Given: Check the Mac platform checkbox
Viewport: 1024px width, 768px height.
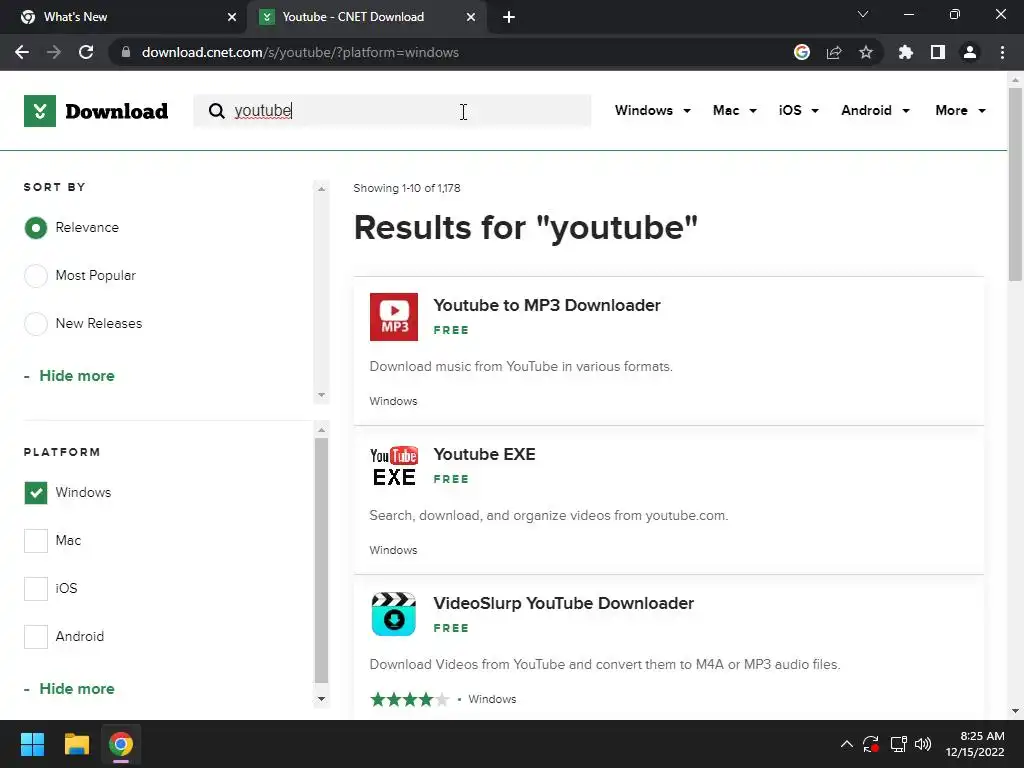Looking at the screenshot, I should pyautogui.click(x=36, y=541).
